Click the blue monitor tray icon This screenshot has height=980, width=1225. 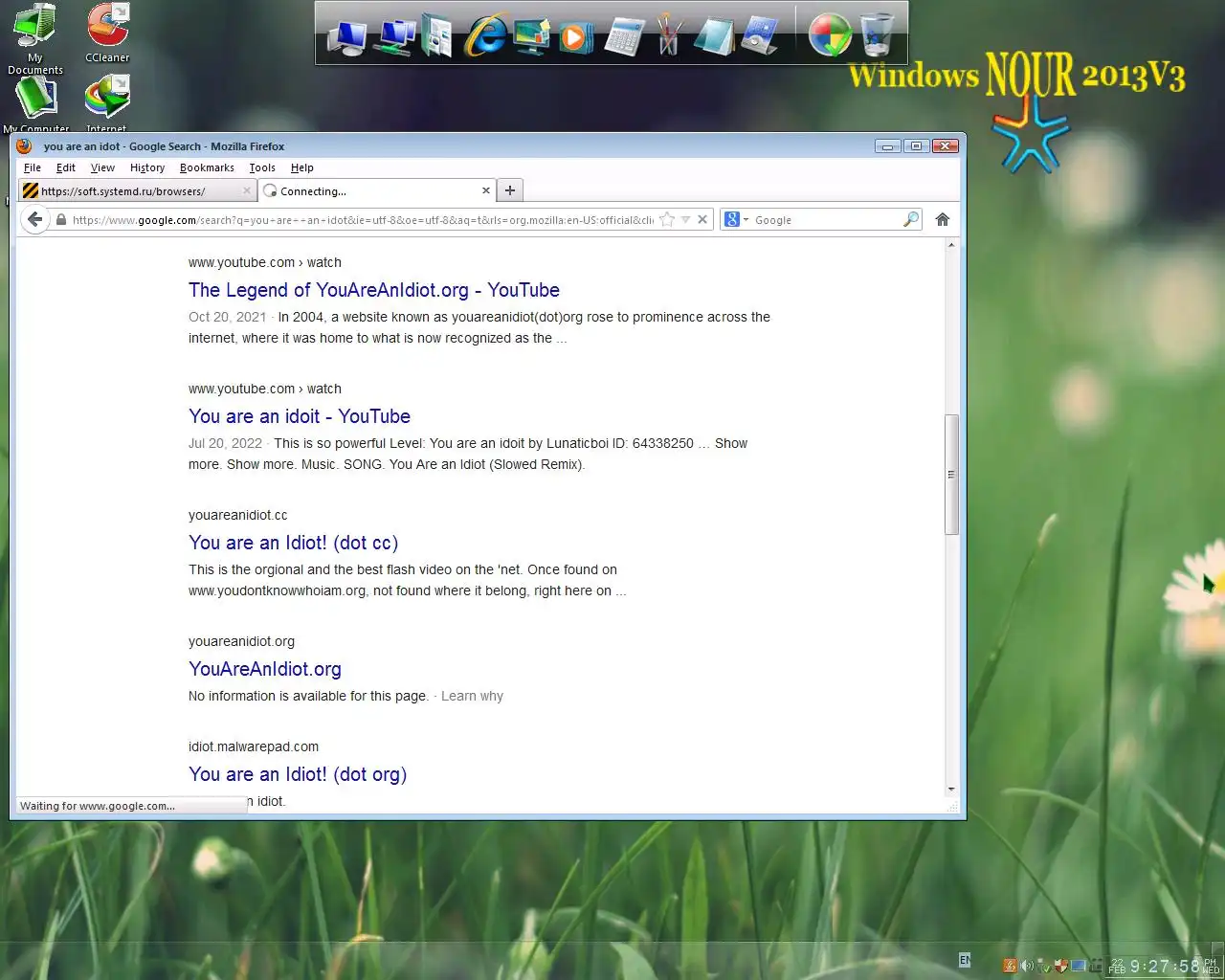tap(1078, 966)
